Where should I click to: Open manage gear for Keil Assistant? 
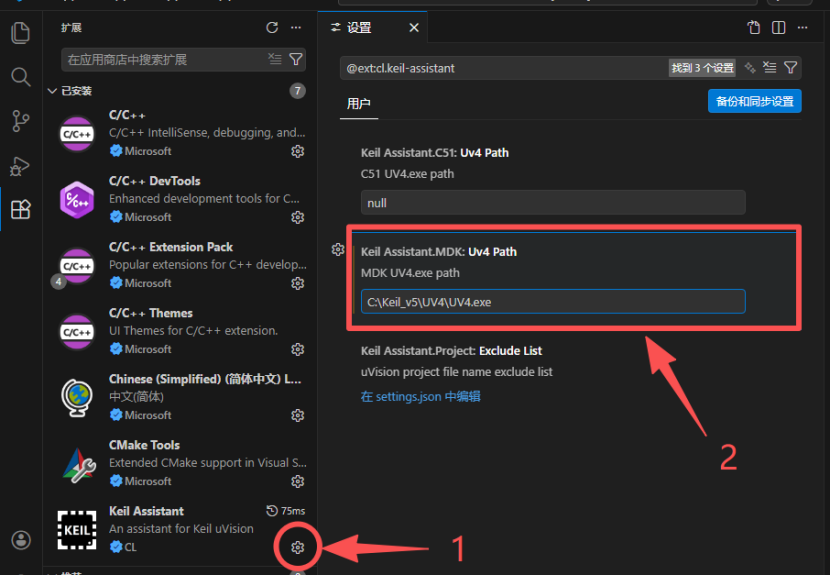tap(297, 547)
